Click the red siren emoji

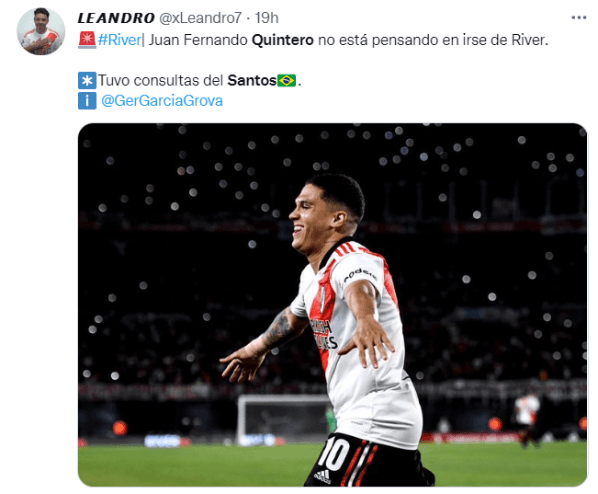87,40
